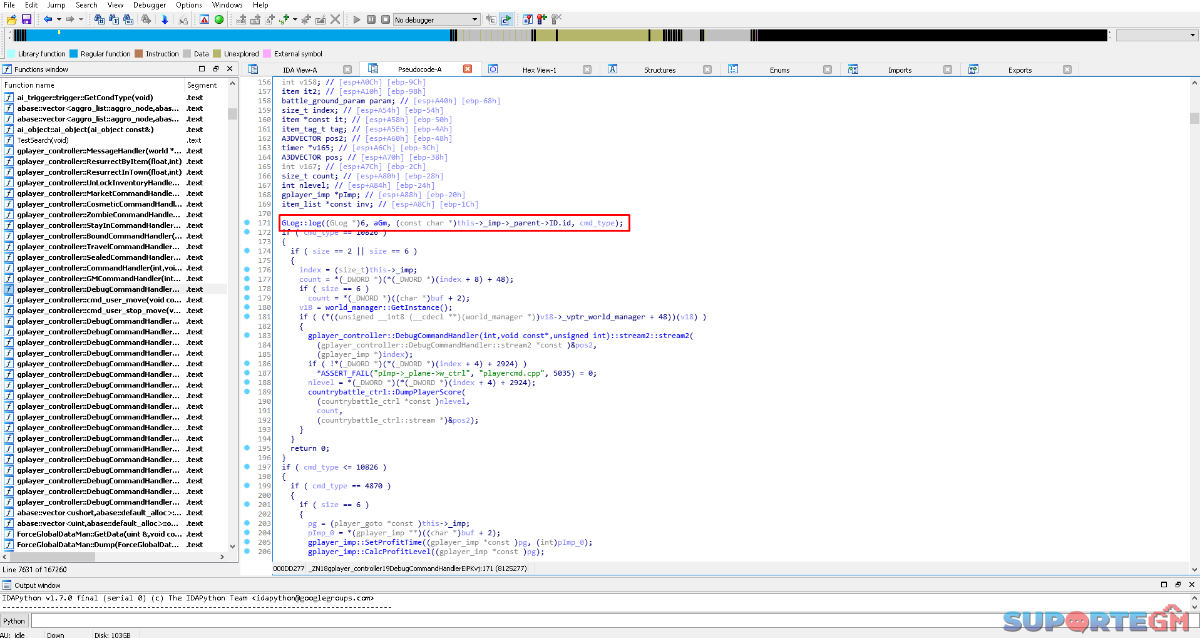Select gplayer_controller::ZombieCommandHandler function row

115,214
